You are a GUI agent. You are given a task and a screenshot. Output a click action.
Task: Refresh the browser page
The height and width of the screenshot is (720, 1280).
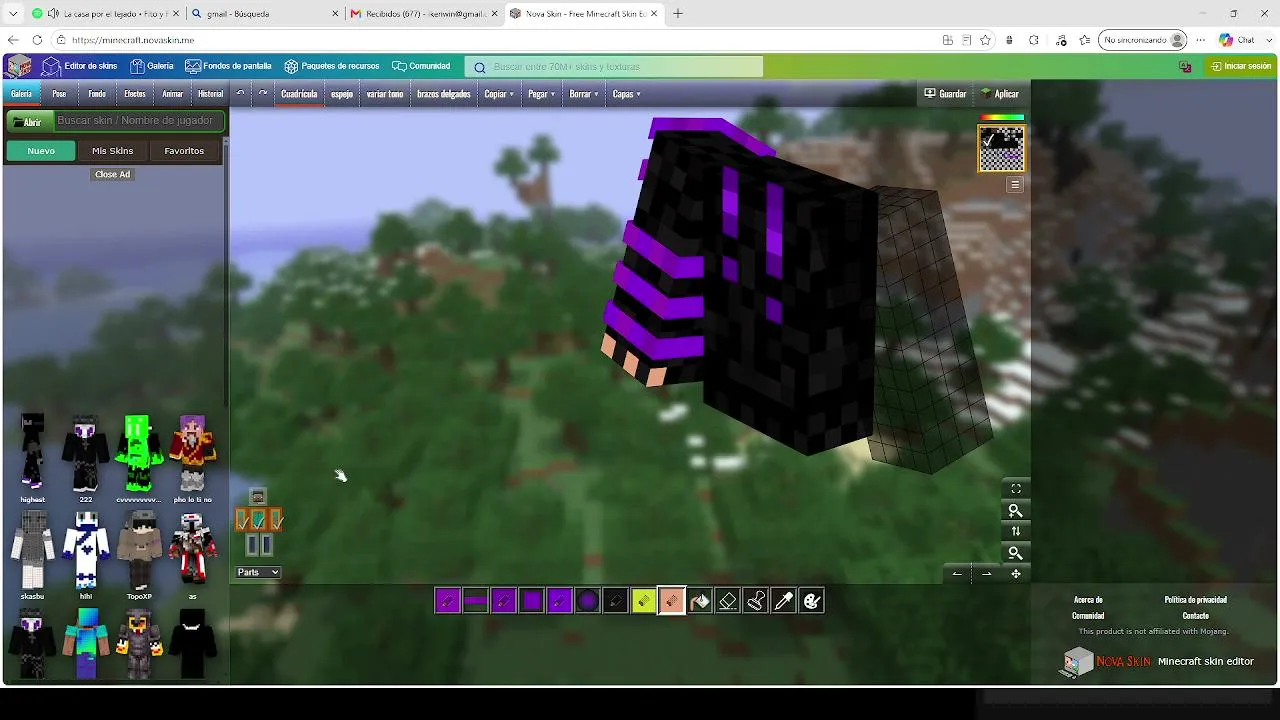(37, 40)
